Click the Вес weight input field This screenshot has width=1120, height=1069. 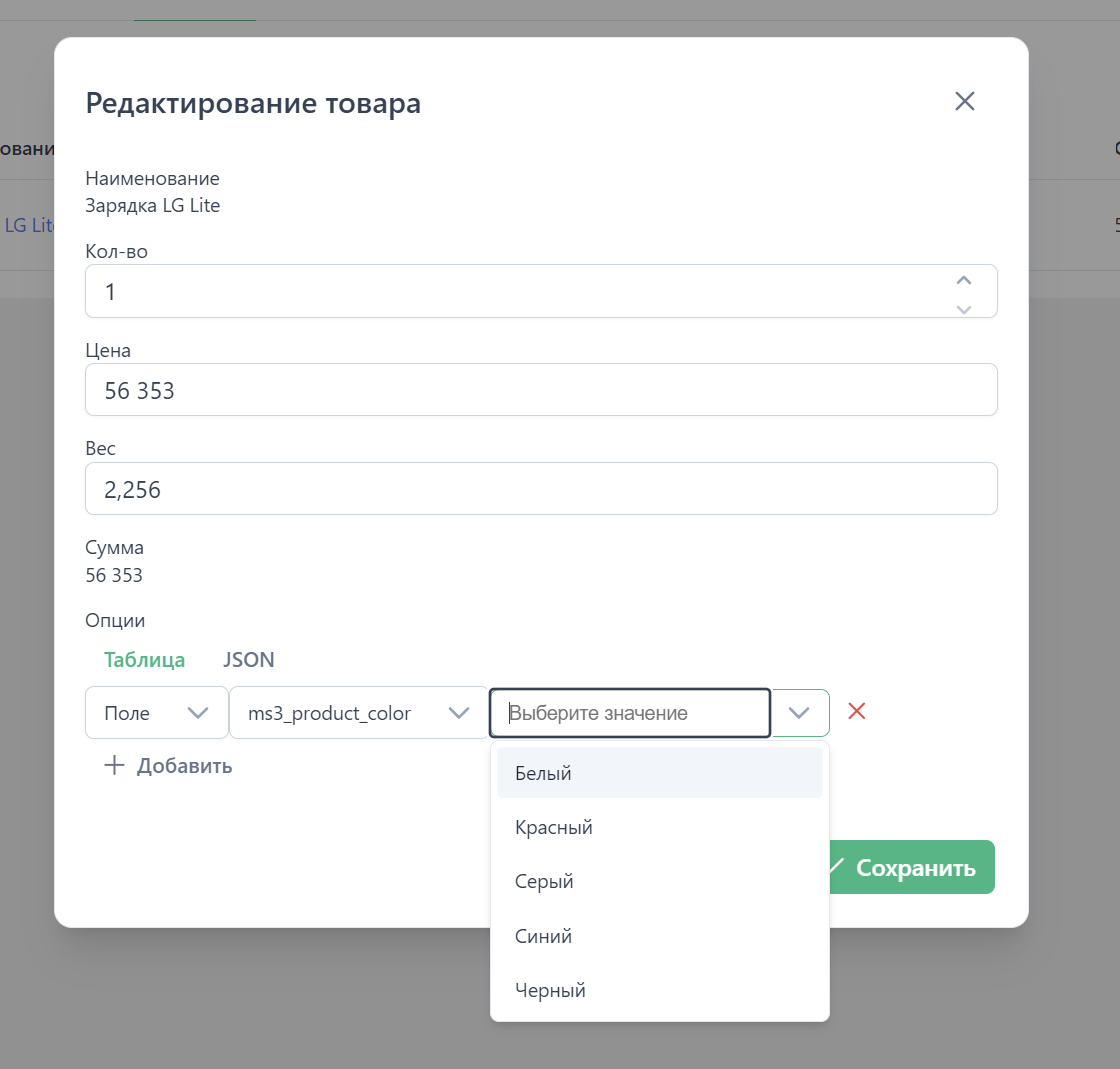coord(540,489)
